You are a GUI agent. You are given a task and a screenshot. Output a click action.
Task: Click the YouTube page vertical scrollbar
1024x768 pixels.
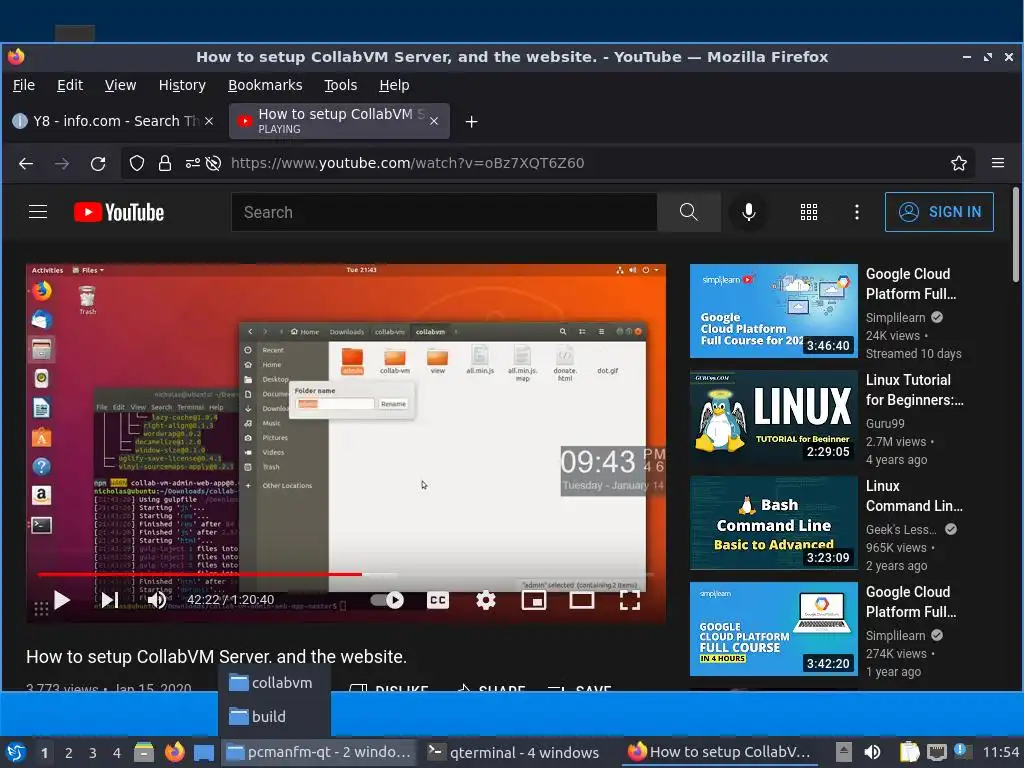click(x=1016, y=235)
